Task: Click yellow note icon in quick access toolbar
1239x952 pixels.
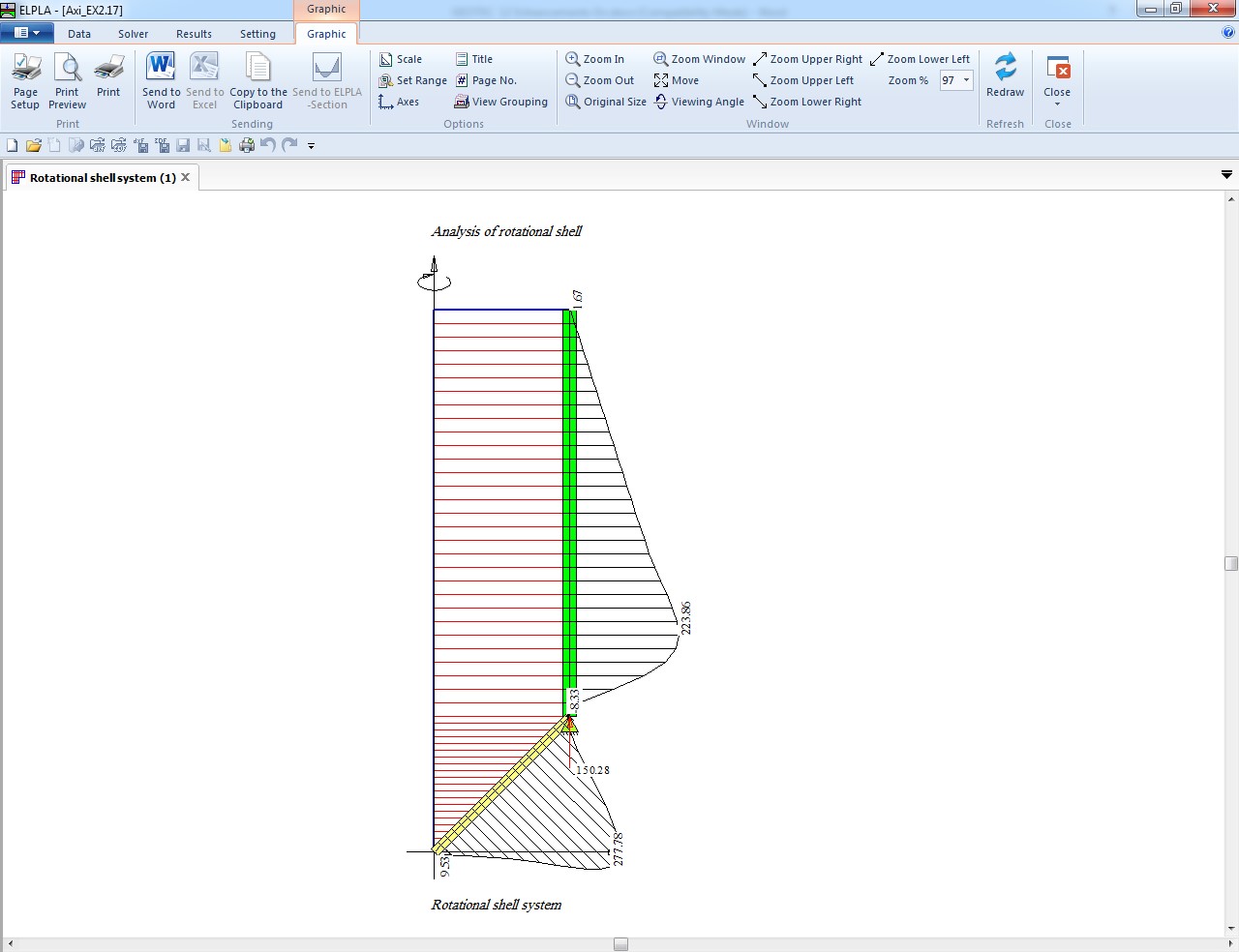Action: point(226,145)
